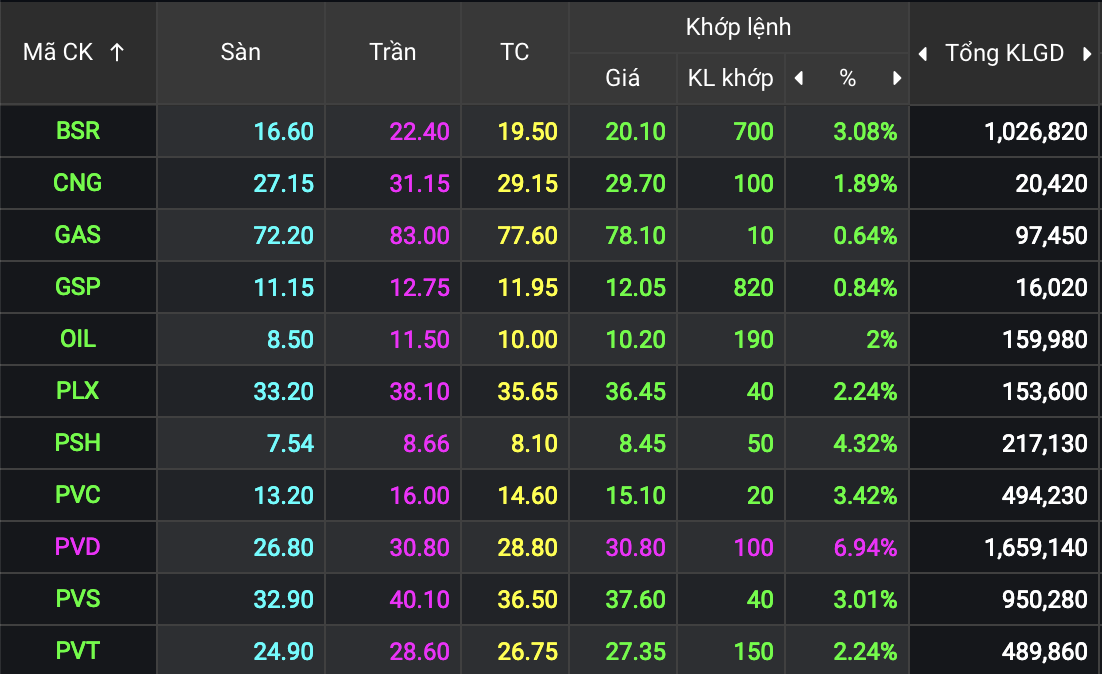The width and height of the screenshot is (1102, 674).
Task: Click the sort arrow beside Mã CK
Action: pyautogui.click(x=117, y=53)
